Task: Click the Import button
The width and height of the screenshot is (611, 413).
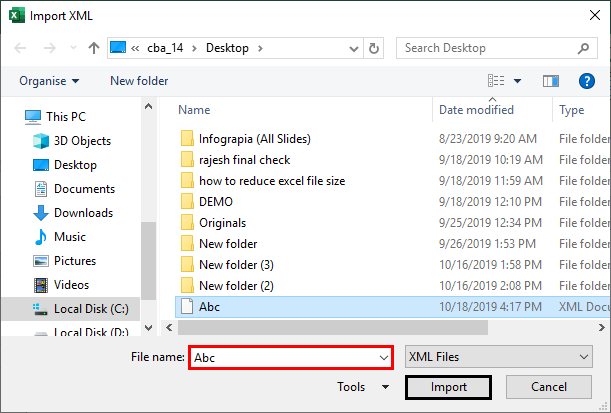Action: (x=449, y=387)
